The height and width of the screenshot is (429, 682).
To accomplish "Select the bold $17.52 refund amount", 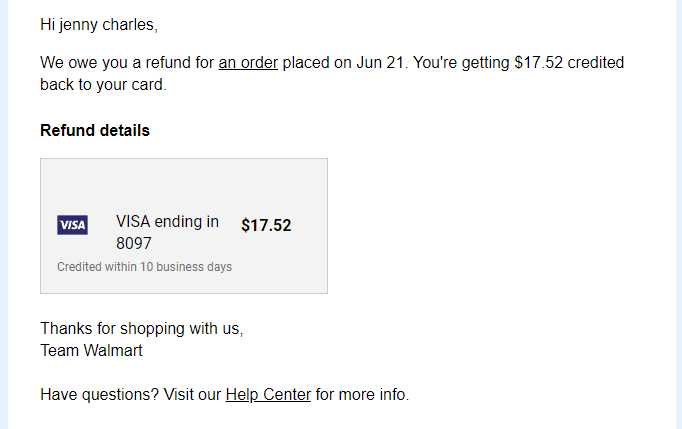I will (x=266, y=225).
